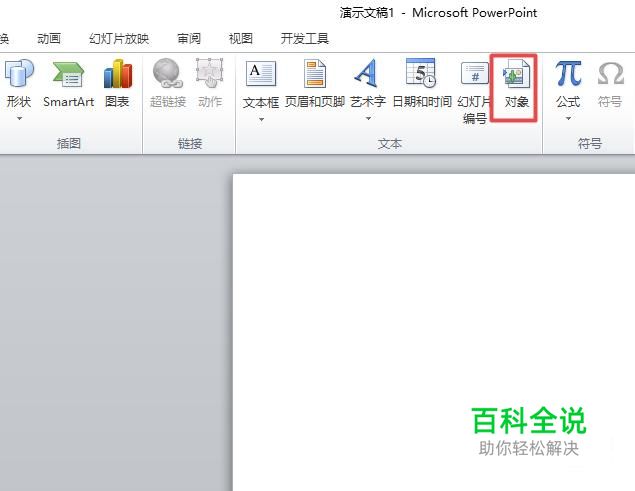
Task: Click the Action (动作) icon
Action: (x=210, y=73)
